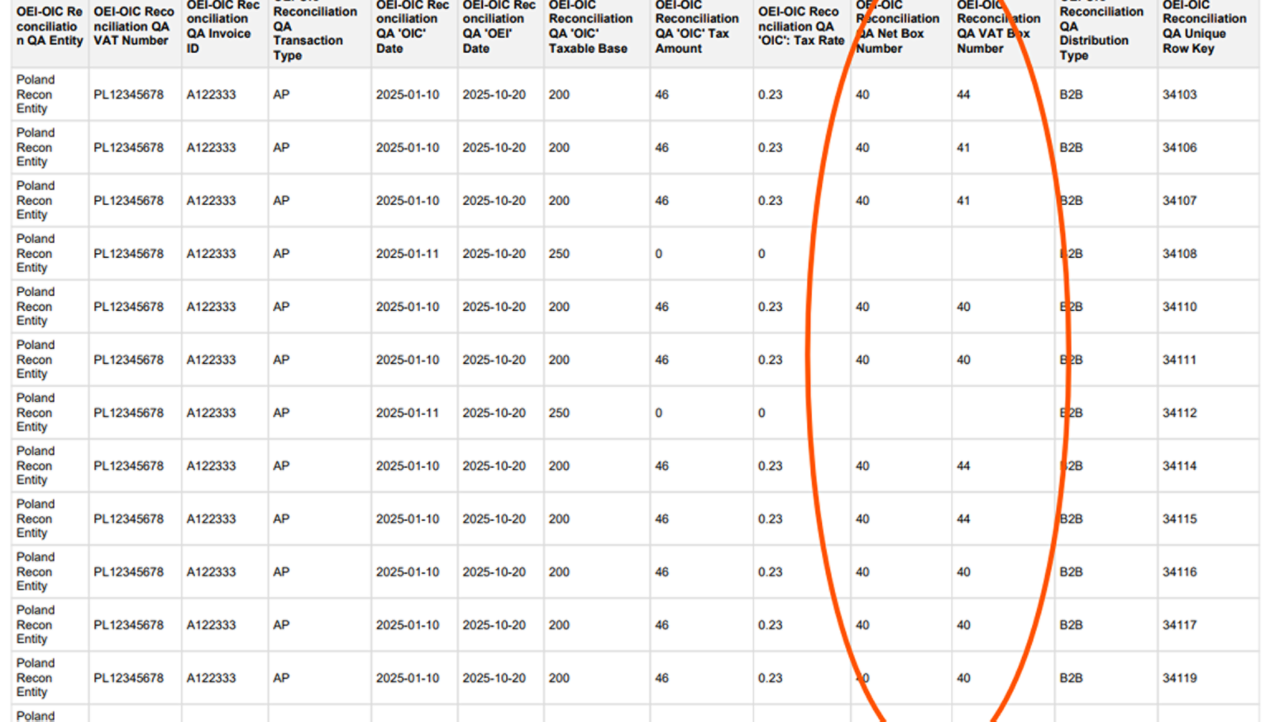Click the Unique Row Key cell 34103

1179,95
